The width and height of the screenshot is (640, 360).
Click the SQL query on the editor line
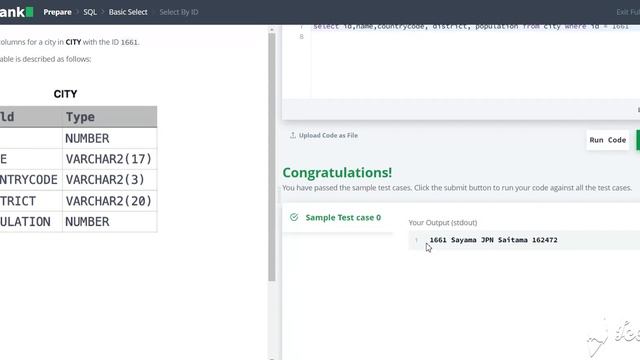click(x=471, y=27)
